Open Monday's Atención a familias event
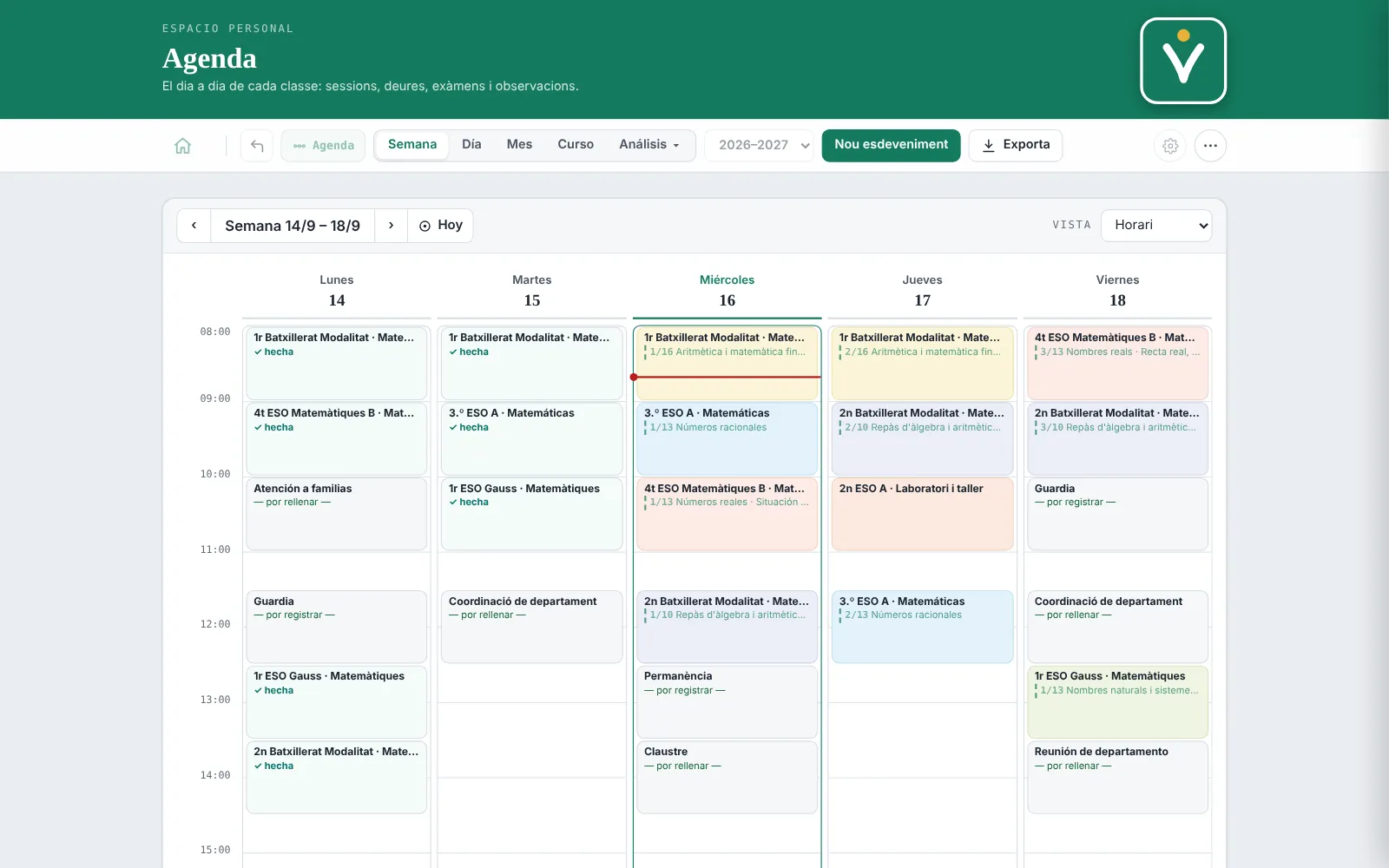Image resolution: width=1389 pixels, height=868 pixels. tap(337, 514)
